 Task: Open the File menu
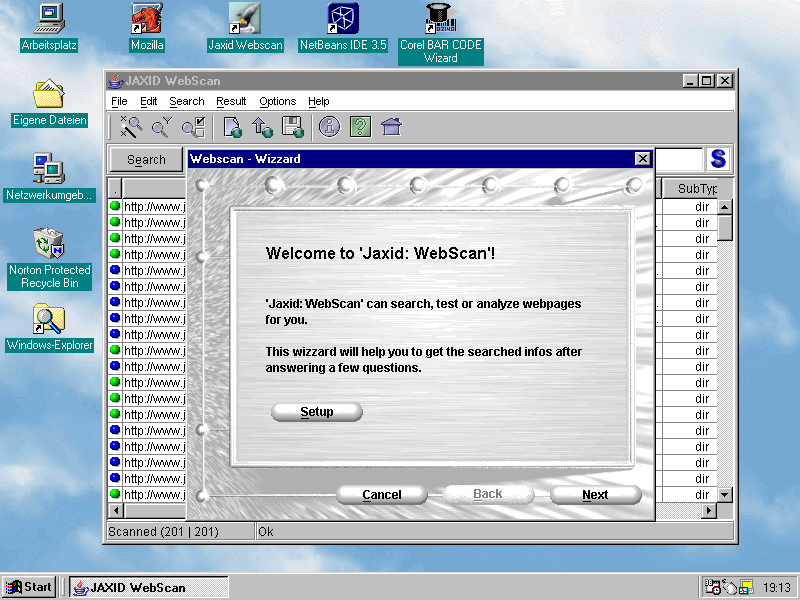pos(119,102)
